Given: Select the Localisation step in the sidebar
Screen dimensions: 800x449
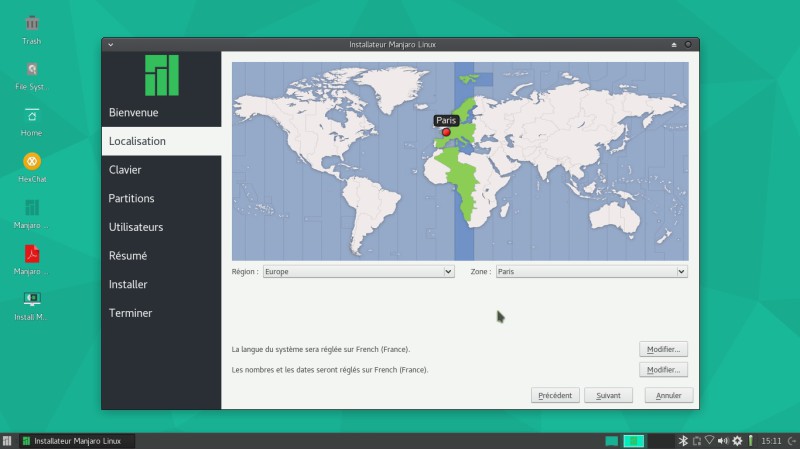Looking at the screenshot, I should (x=161, y=141).
